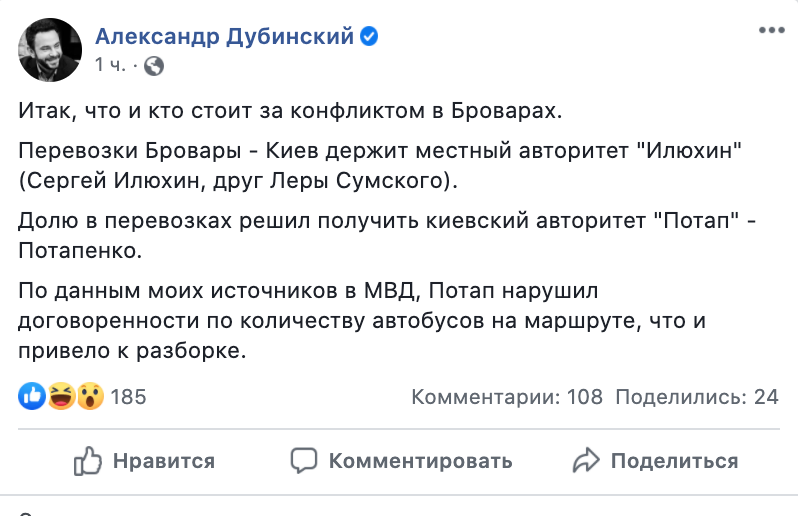Click the blue Like reaction emoji
Image resolution: width=798 pixels, height=516 pixels.
tap(32, 397)
